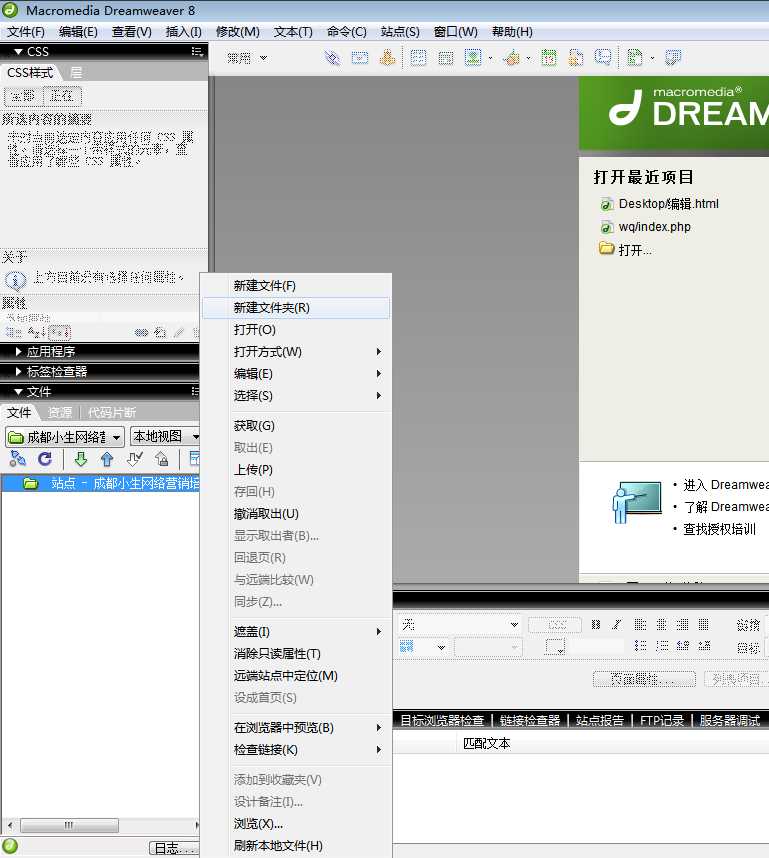Toggle Align Right in Properties panel
769x858 pixels.
(x=683, y=624)
